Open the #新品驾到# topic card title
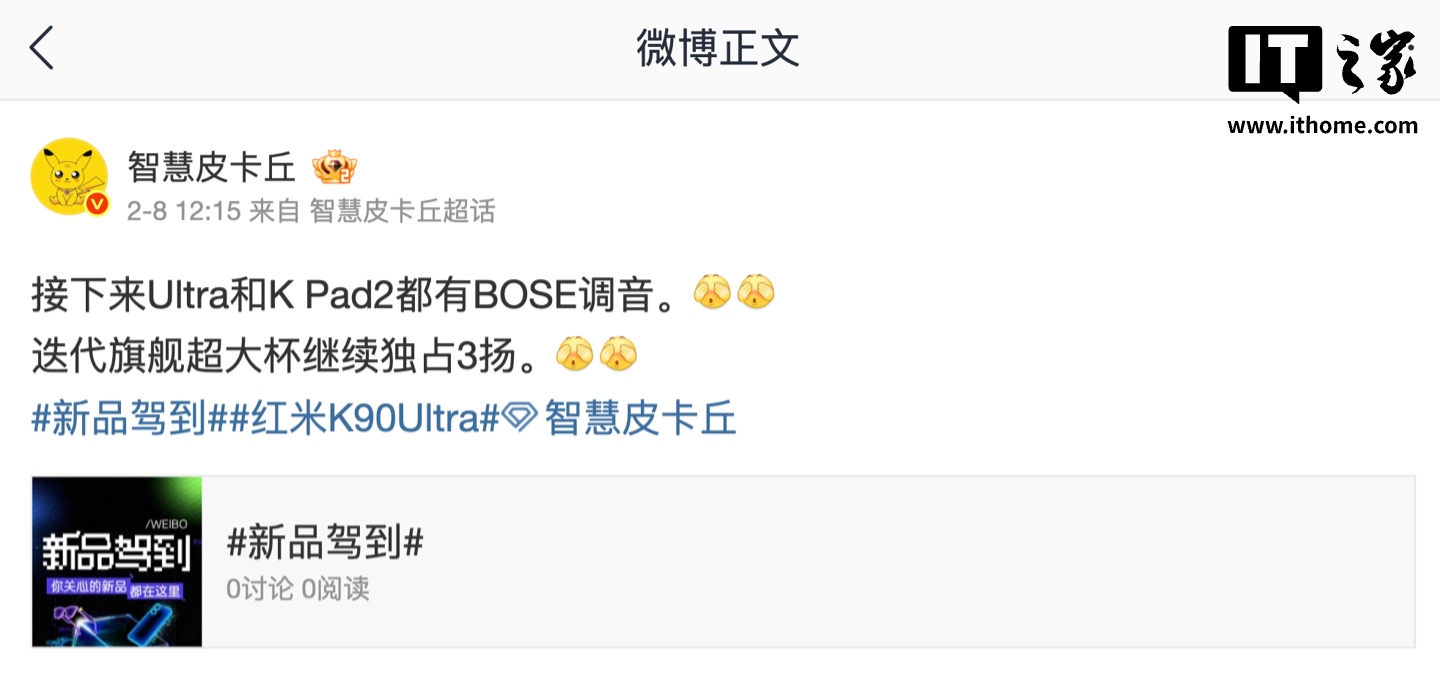Viewport: 1440px width, 686px height. pos(325,543)
